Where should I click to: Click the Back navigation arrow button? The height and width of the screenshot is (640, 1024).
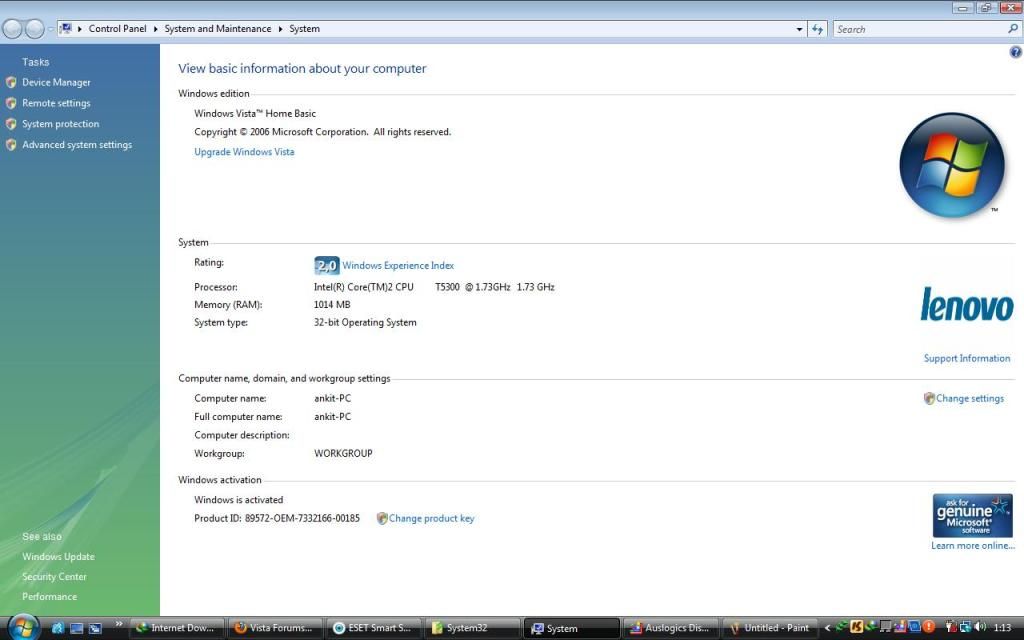(12, 29)
